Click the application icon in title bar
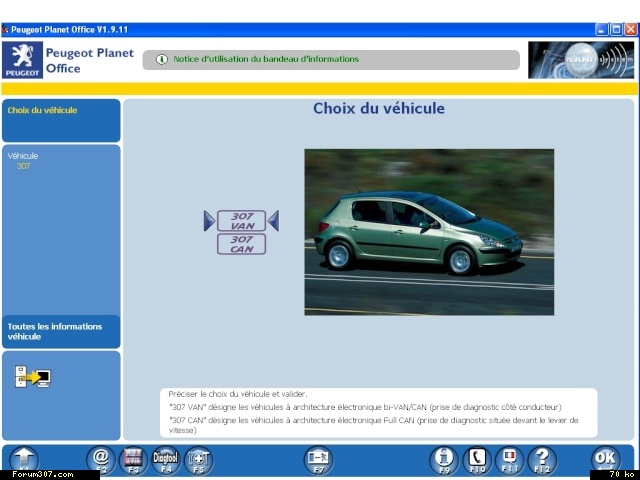Image resolution: width=640 pixels, height=480 pixels. (5, 29)
